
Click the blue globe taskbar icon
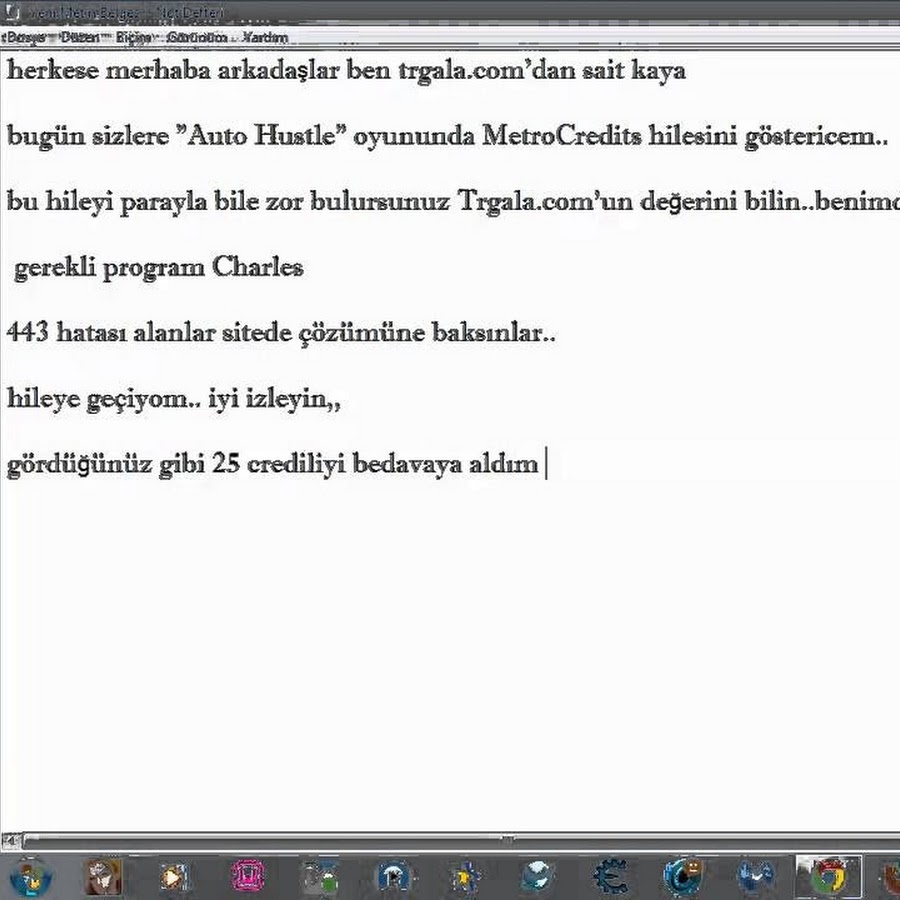(537, 877)
